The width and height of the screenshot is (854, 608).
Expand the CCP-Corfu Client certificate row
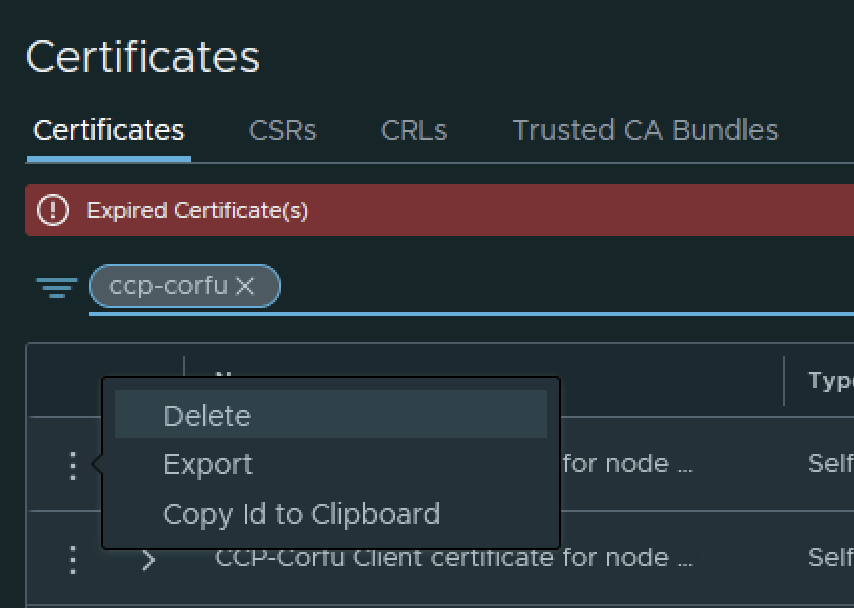coord(149,560)
